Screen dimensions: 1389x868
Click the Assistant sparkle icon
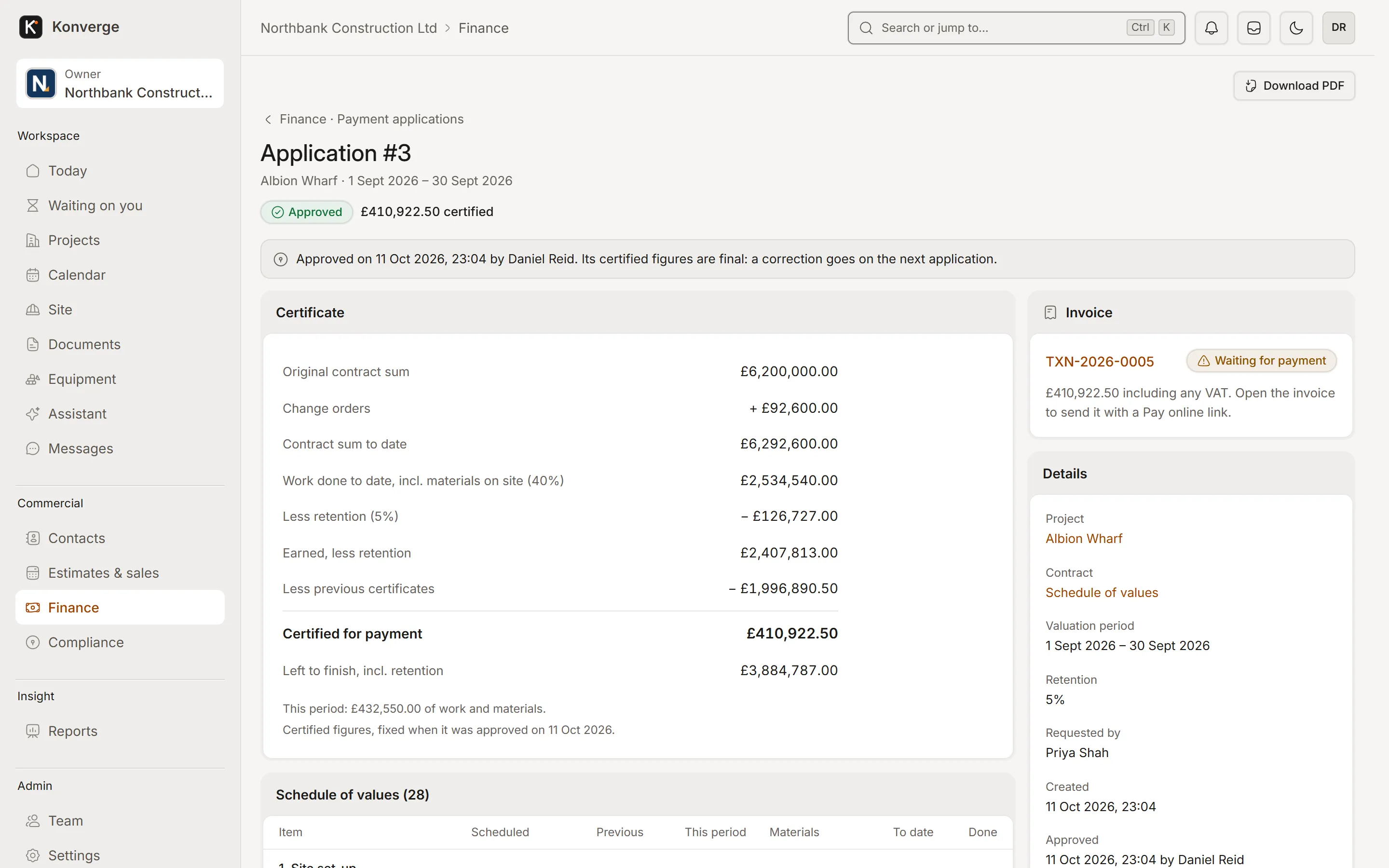(x=33, y=414)
